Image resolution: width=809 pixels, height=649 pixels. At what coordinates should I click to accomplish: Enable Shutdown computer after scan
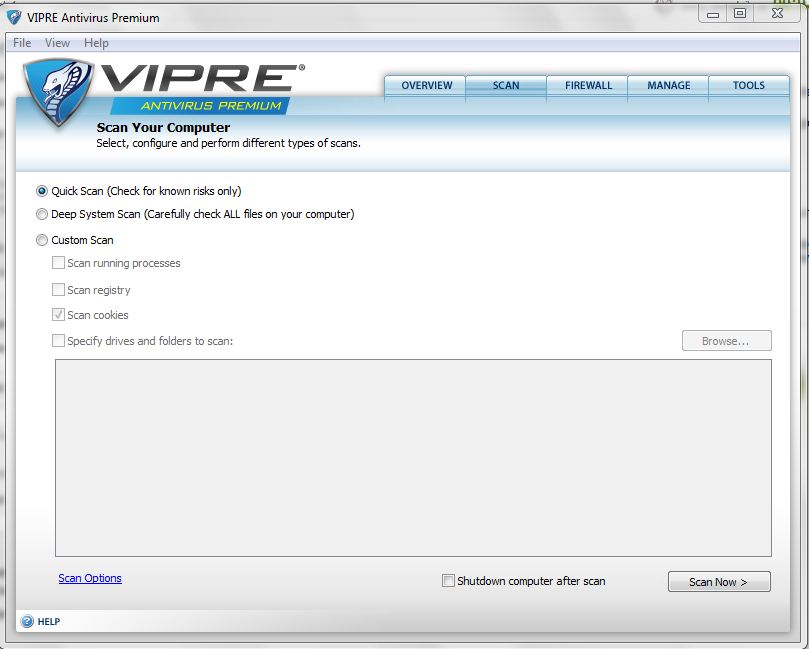click(448, 580)
